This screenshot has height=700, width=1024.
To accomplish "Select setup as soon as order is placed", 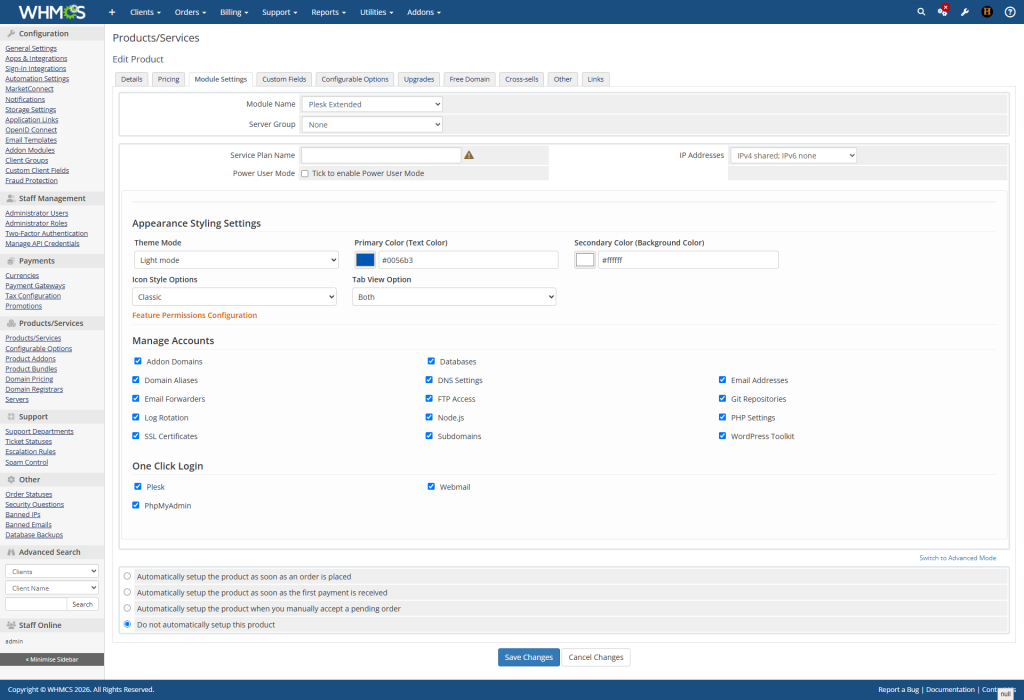I will point(127,576).
